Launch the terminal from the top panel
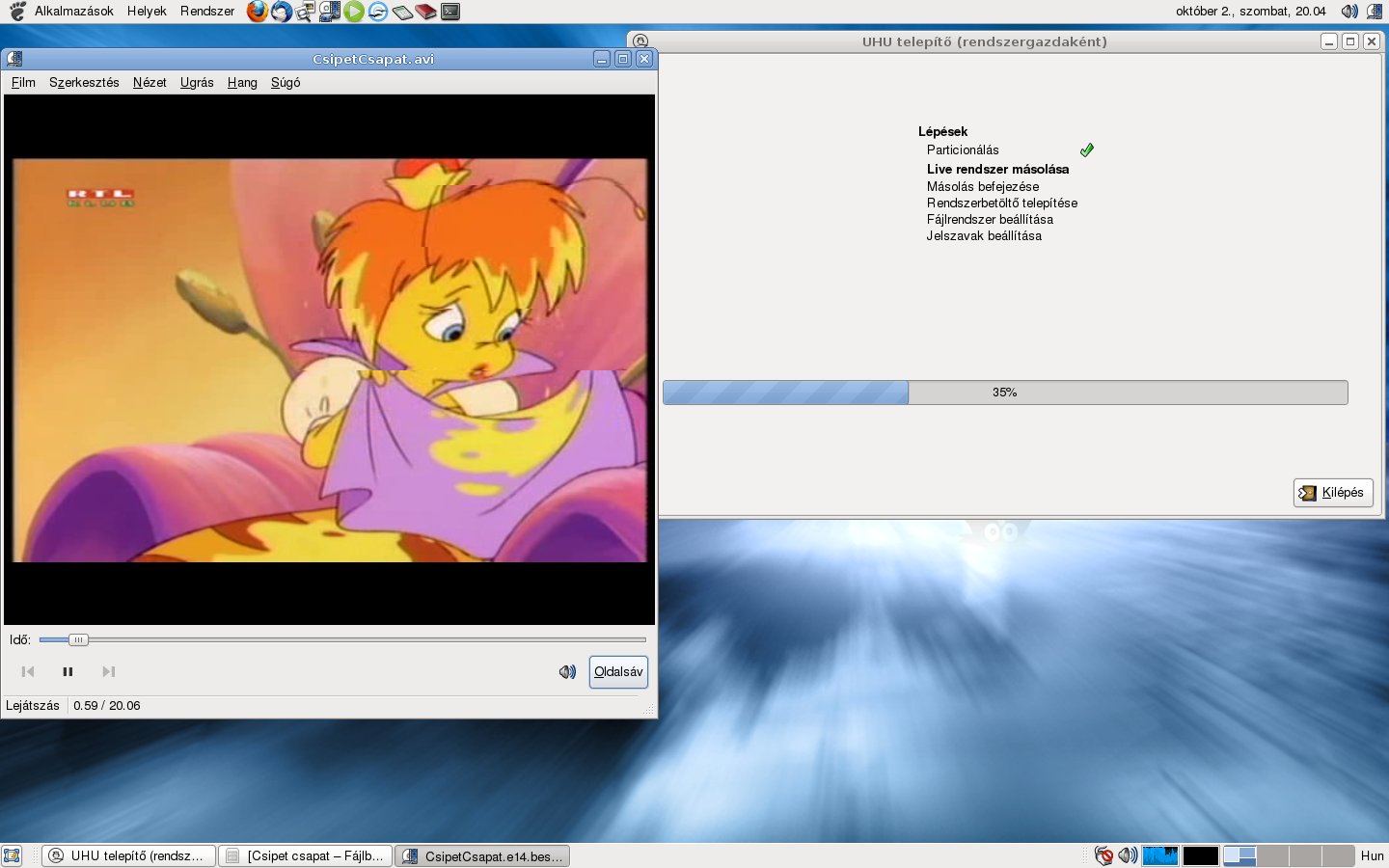Image resolution: width=1389 pixels, height=868 pixels. pyautogui.click(x=450, y=12)
